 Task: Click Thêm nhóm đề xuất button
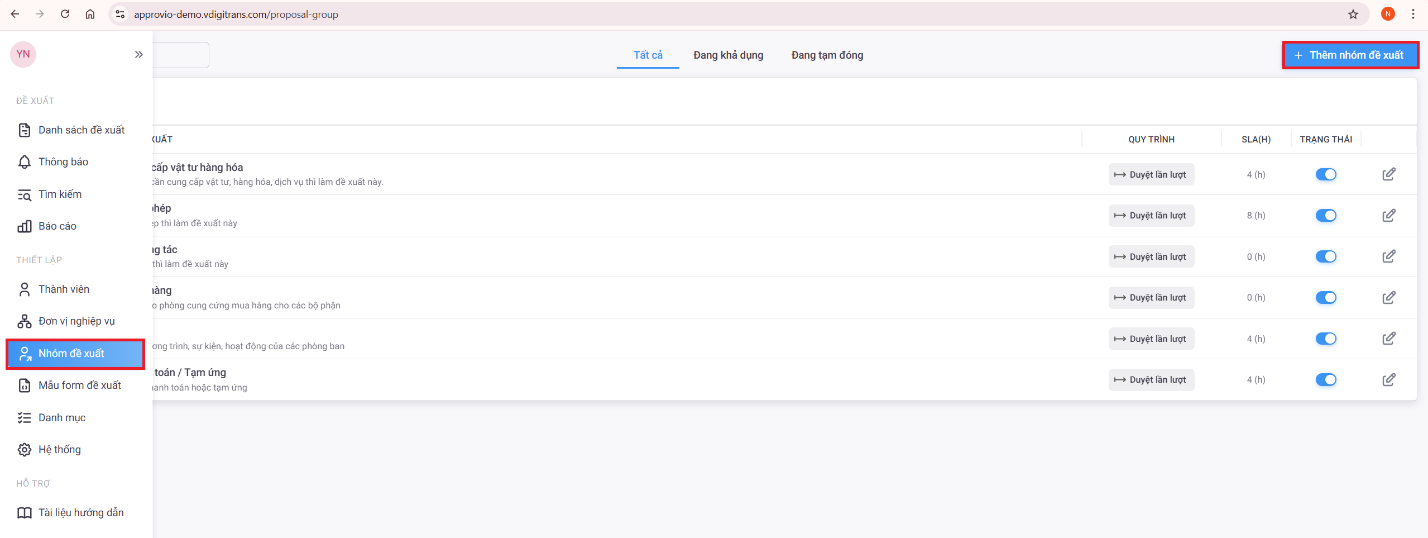point(1350,55)
